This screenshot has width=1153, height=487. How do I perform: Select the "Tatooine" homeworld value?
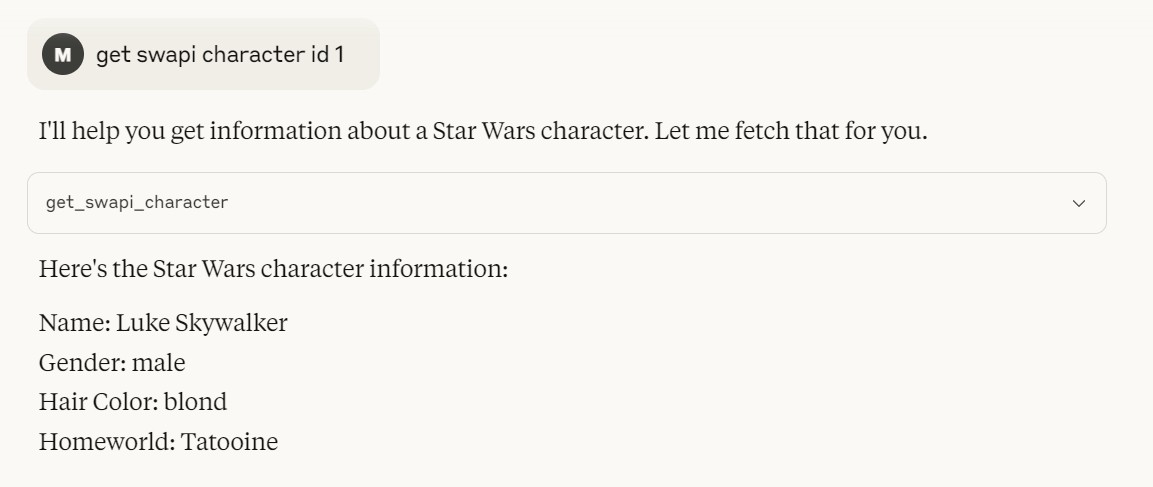(x=229, y=442)
